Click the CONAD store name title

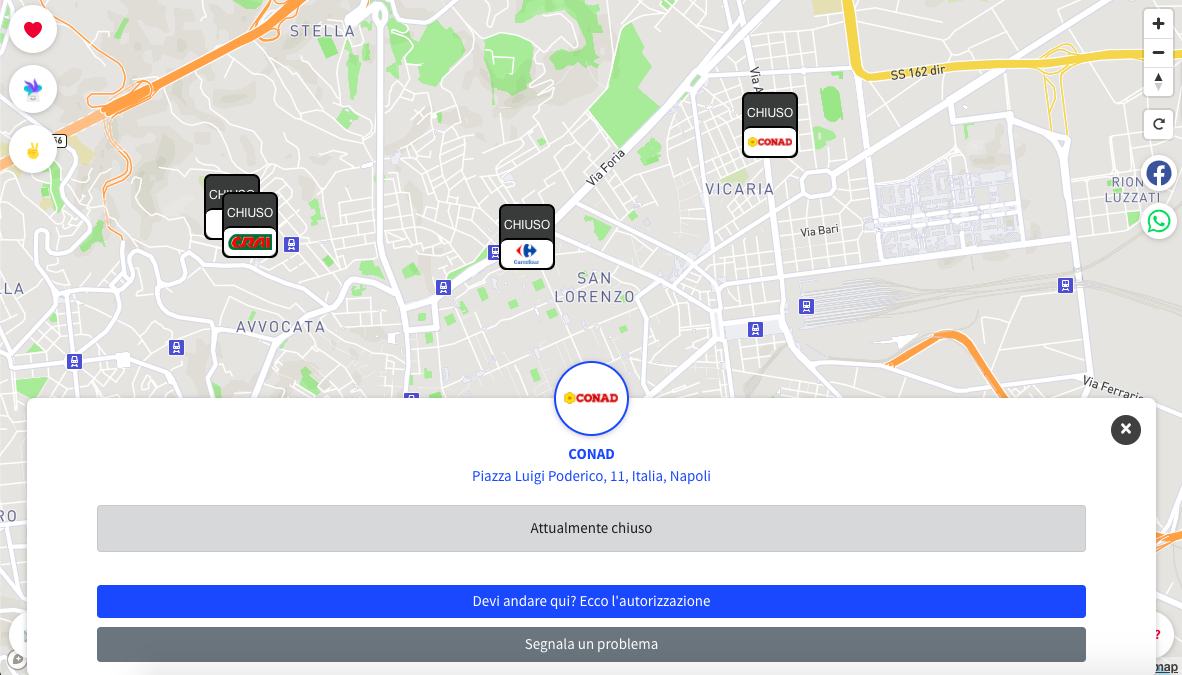(591, 454)
